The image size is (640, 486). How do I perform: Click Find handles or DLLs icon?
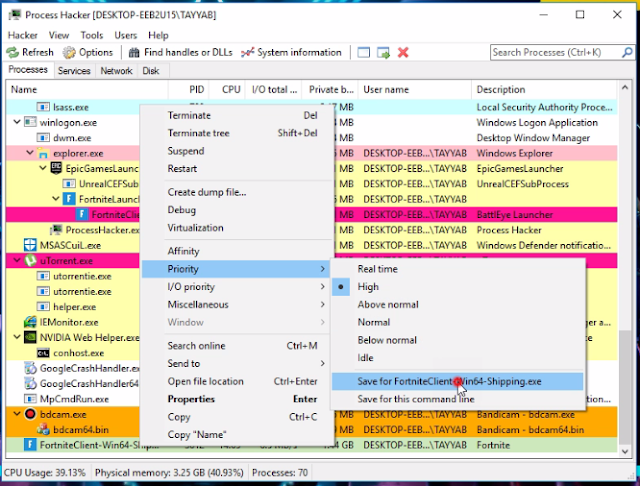[134, 52]
